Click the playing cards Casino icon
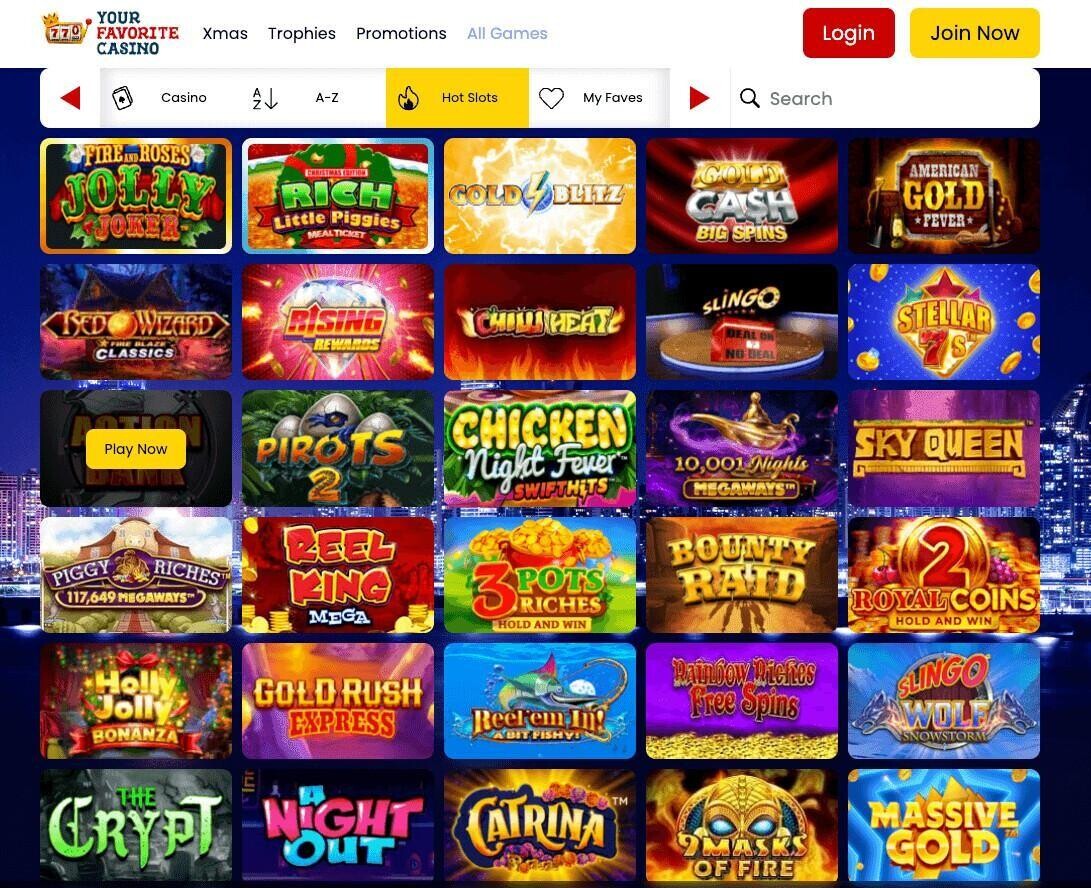1091x888 pixels. pos(122,98)
